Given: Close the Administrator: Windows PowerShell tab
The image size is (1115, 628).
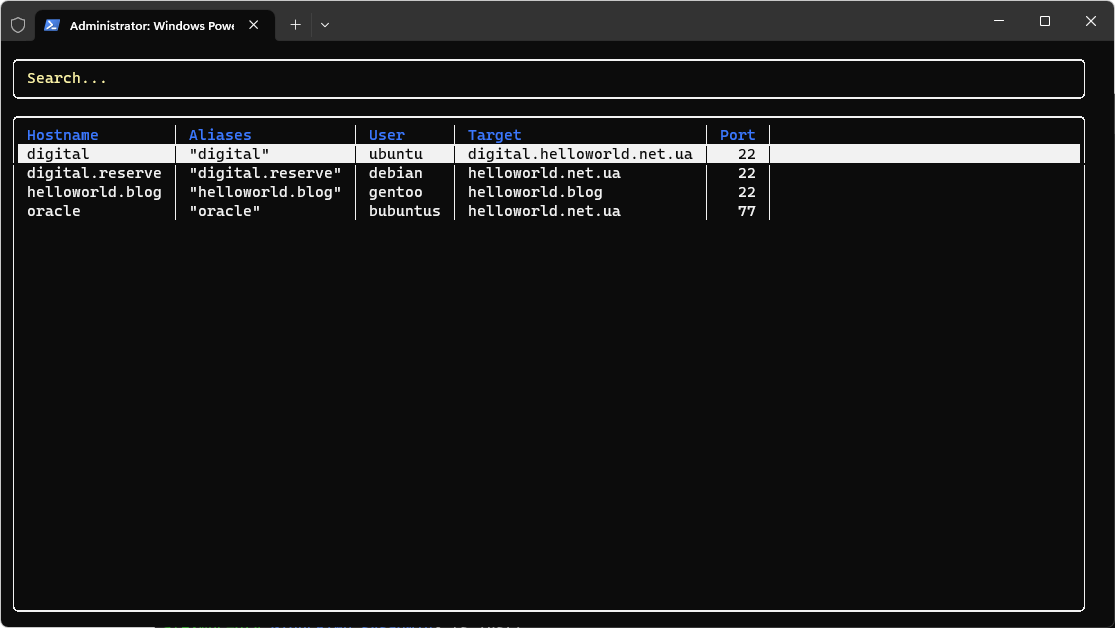Looking at the screenshot, I should (254, 25).
